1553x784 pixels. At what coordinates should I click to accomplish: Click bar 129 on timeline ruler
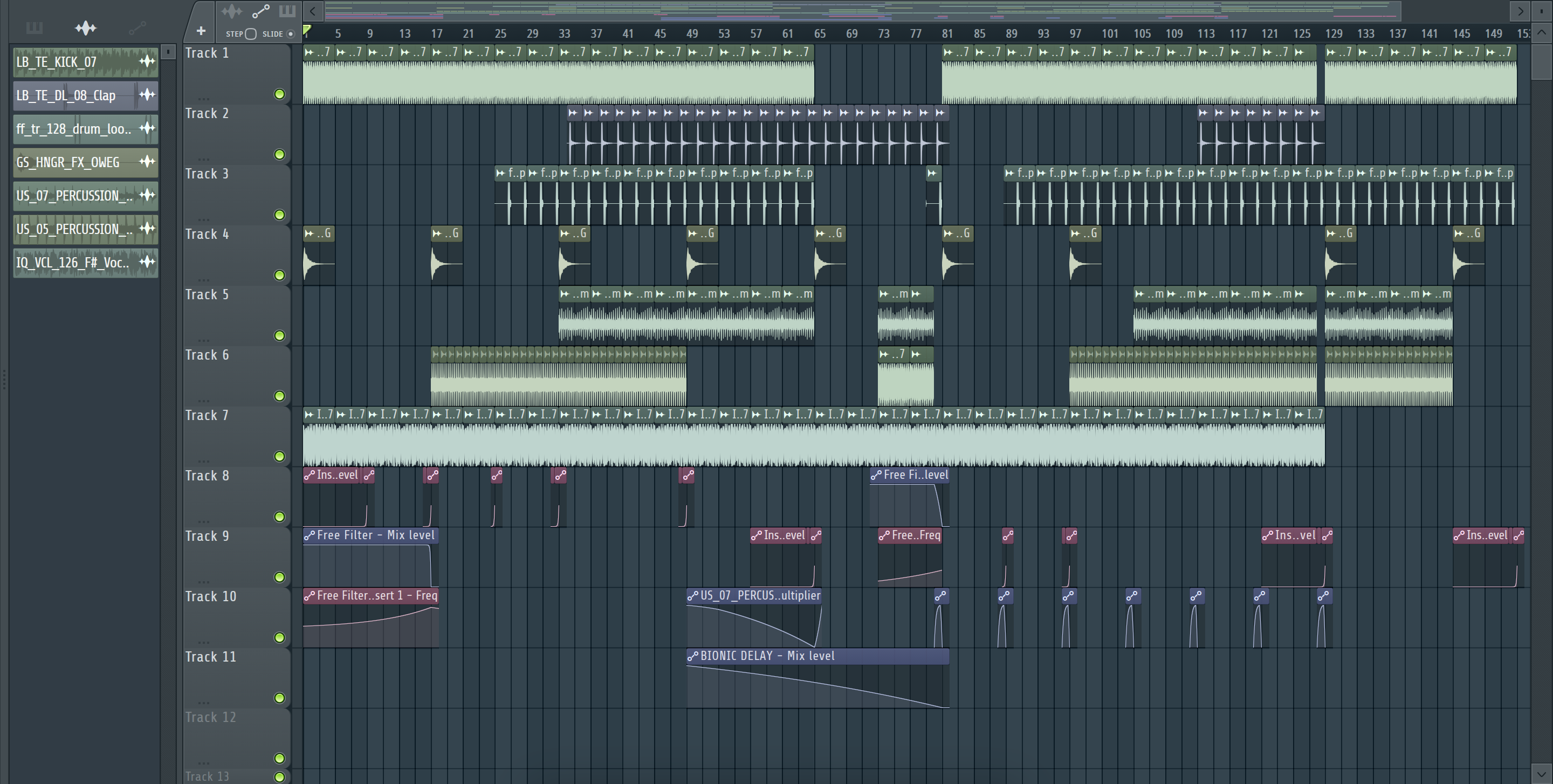point(1334,34)
